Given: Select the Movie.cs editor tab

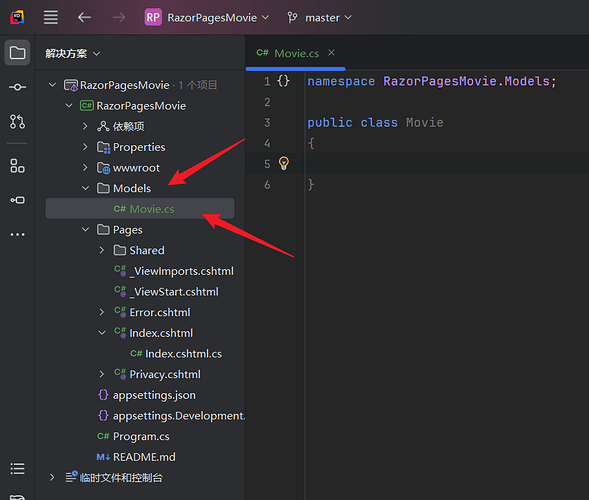Looking at the screenshot, I should point(288,53).
